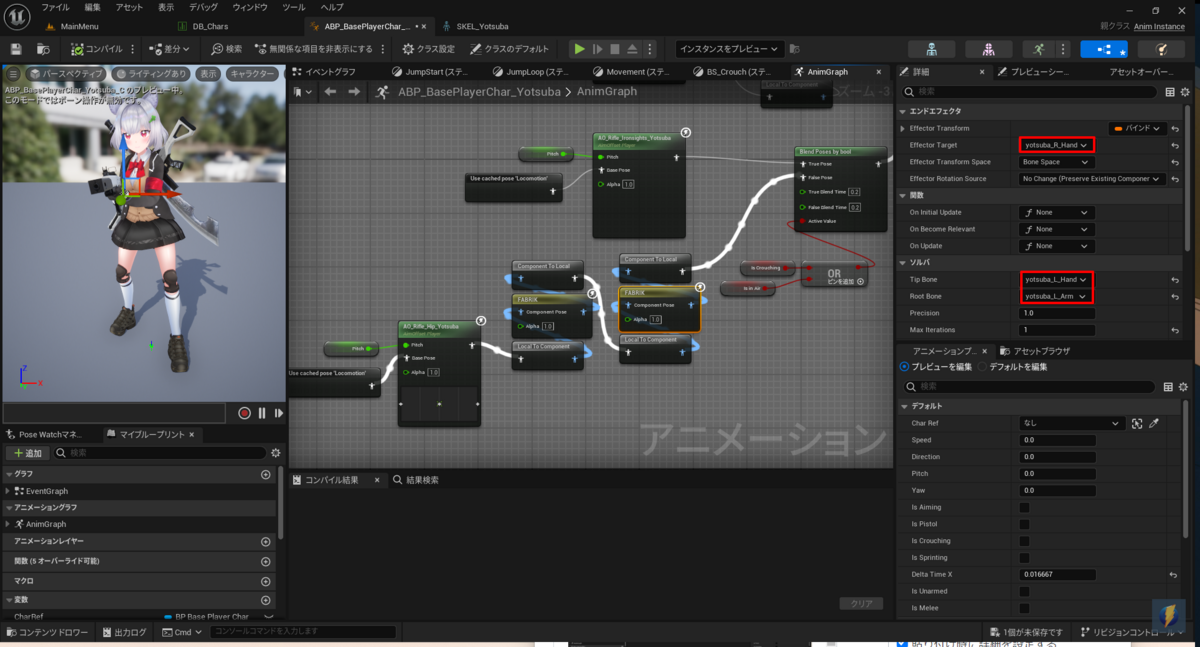
Task: Switch to Physics asset mode icon
Action: tap(1161, 48)
